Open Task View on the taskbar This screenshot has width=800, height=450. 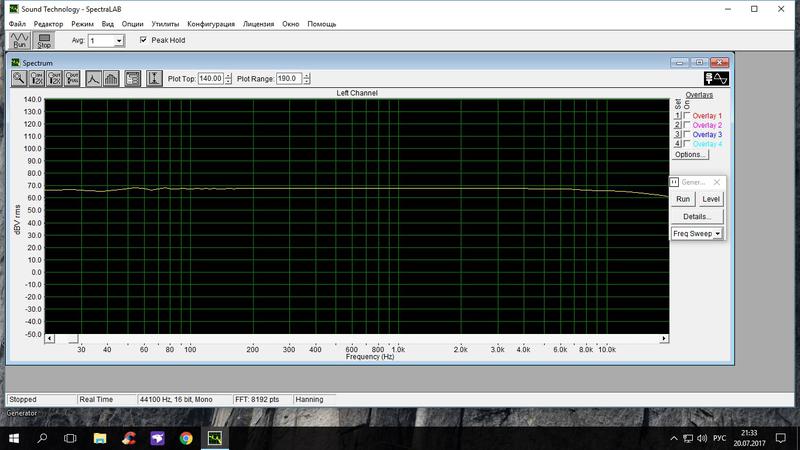(x=70, y=438)
